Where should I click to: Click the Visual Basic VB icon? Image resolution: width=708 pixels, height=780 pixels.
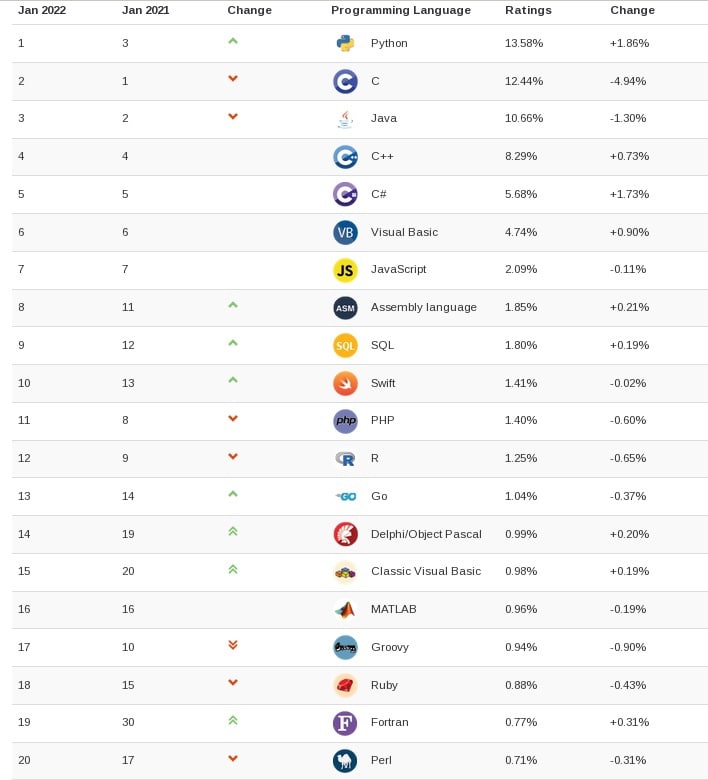[345, 232]
